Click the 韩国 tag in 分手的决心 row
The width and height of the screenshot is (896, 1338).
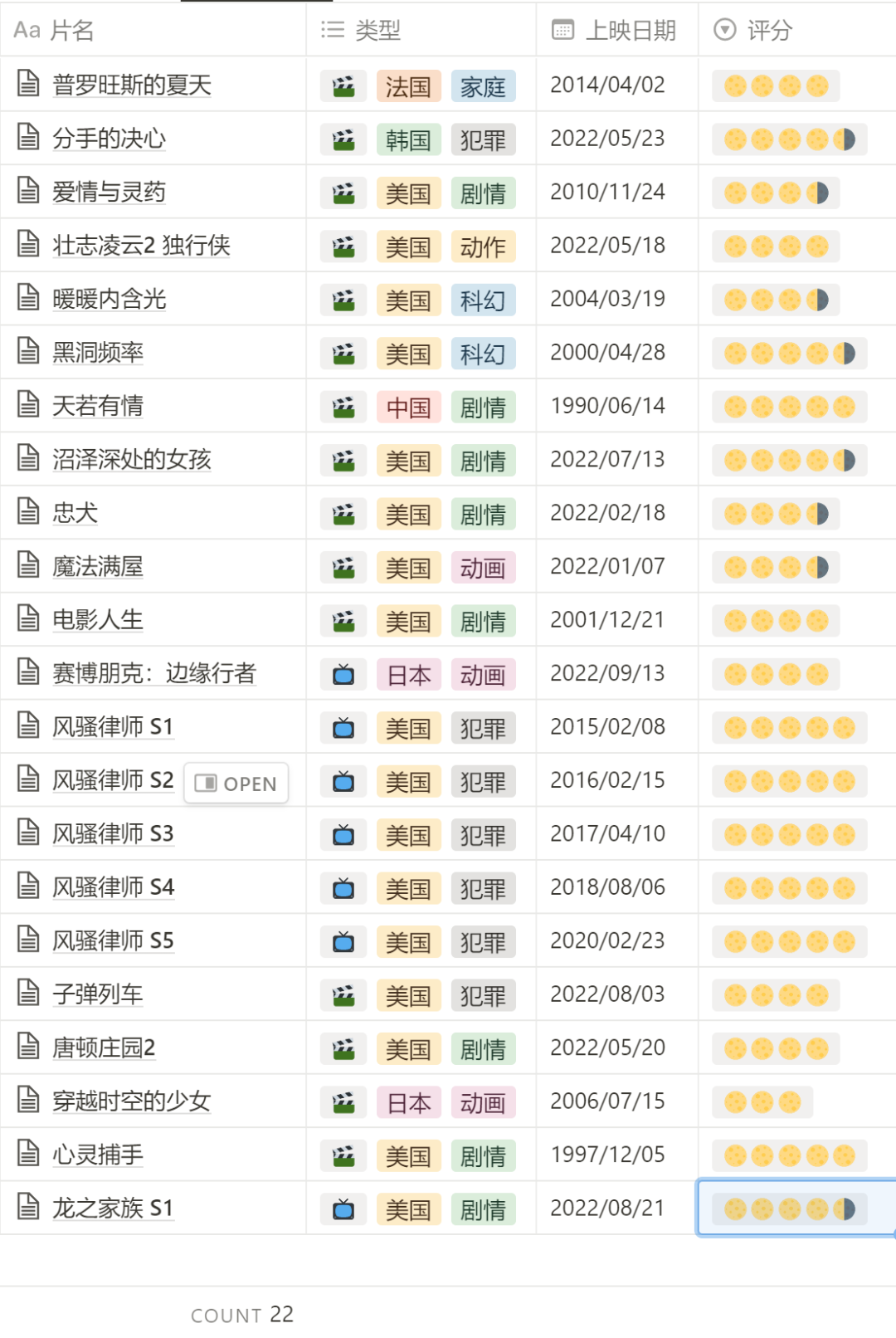tap(408, 139)
